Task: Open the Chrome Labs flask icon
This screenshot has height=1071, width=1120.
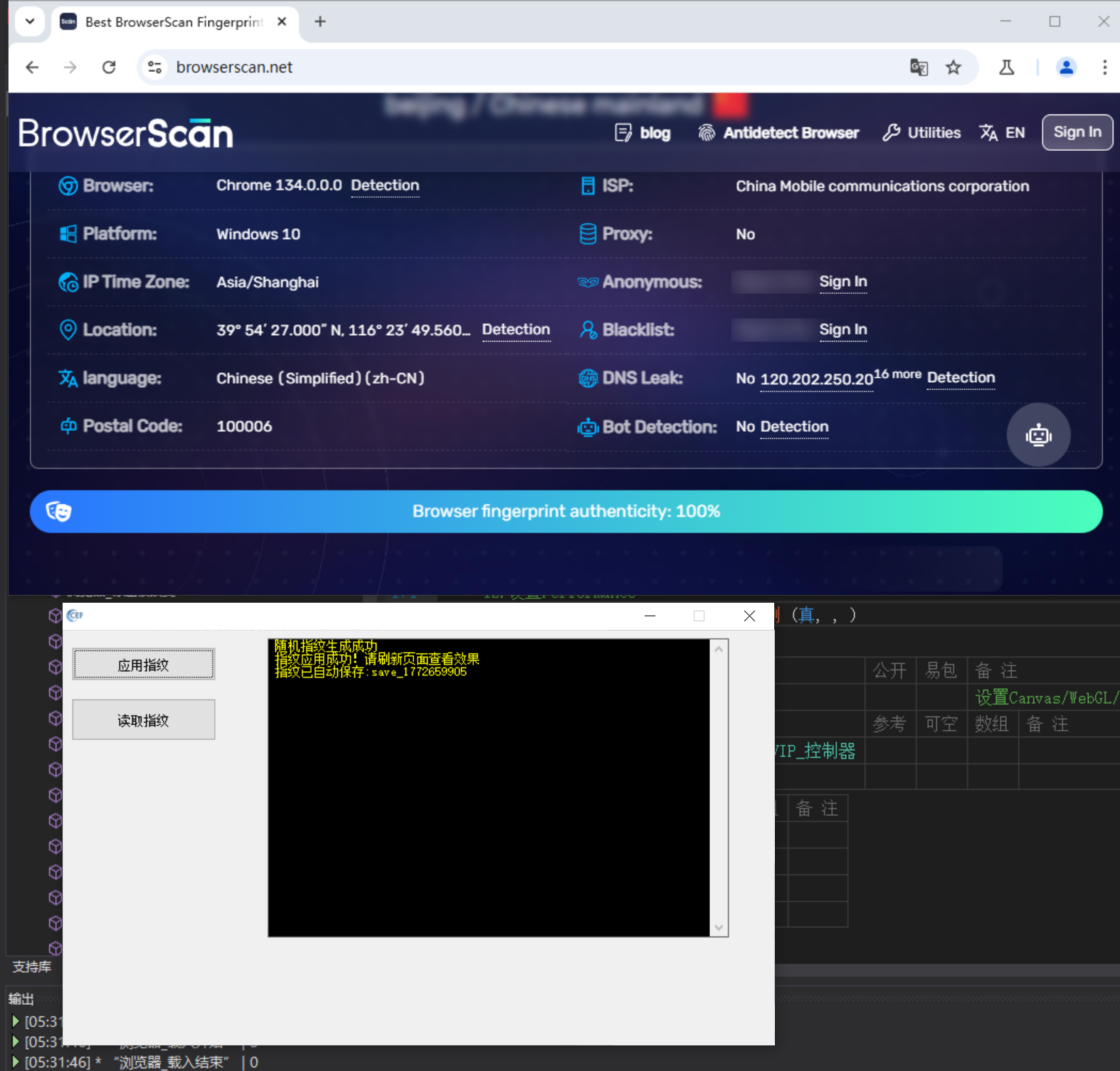Action: click(x=1006, y=68)
